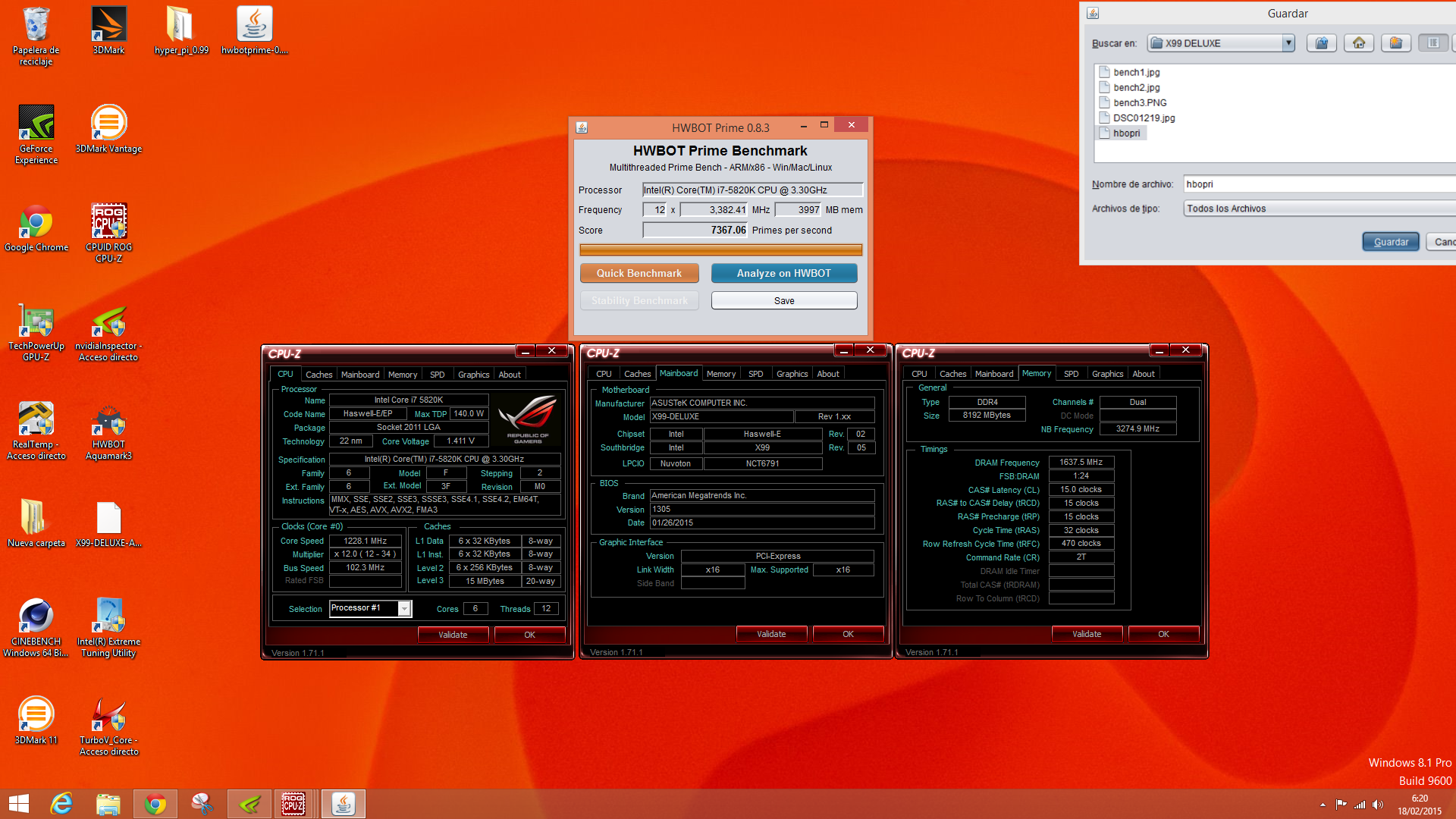Open Graphics tab in Mainboard CPU-Z window

792,374
